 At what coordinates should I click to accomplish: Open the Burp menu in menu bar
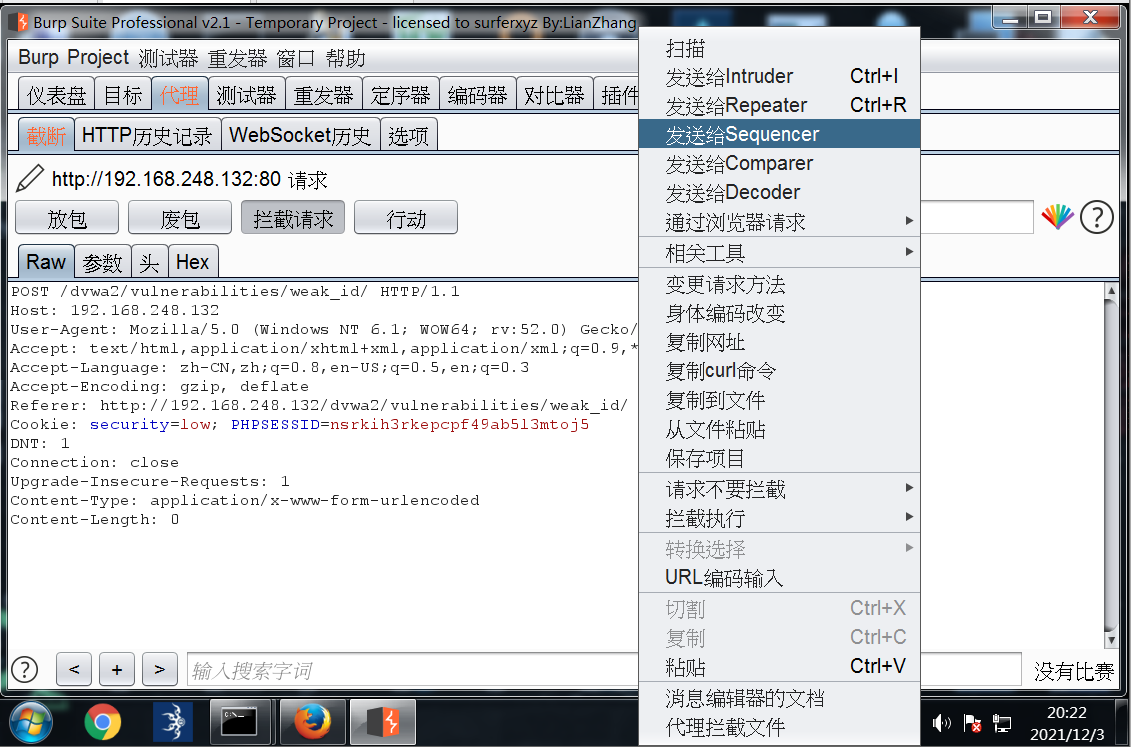click(38, 57)
